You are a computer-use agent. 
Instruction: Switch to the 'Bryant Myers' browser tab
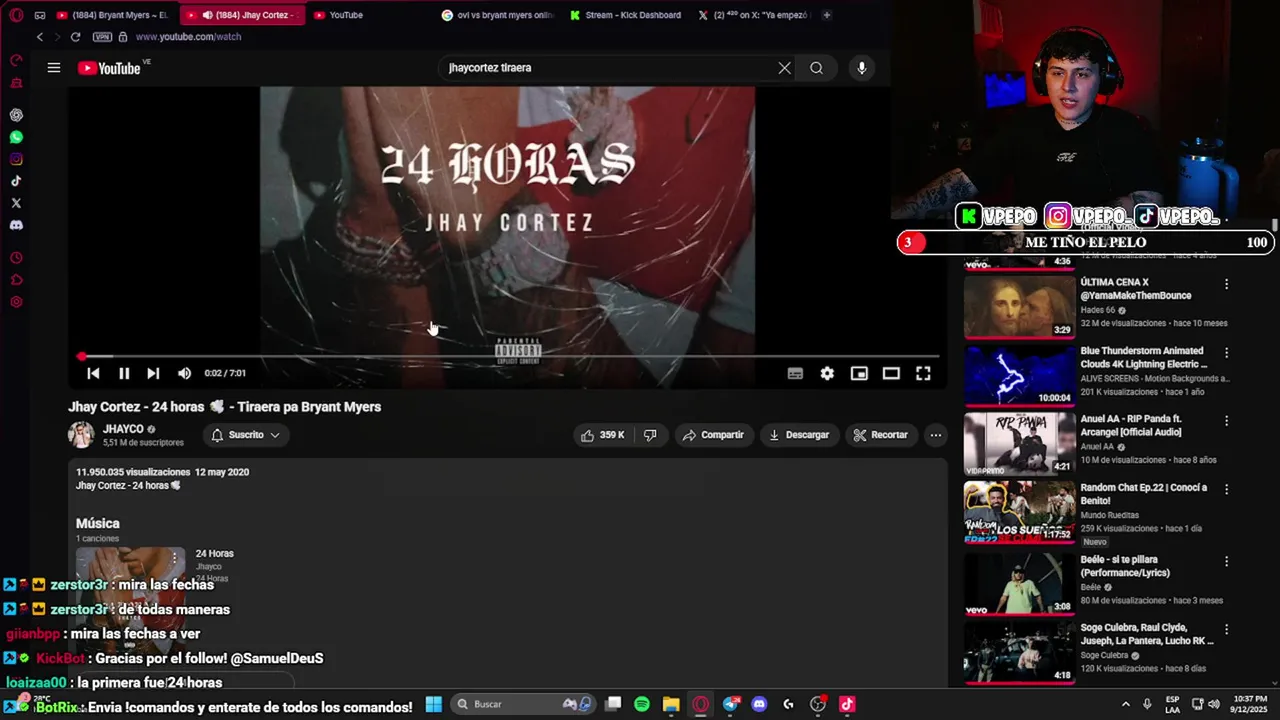tap(113, 15)
